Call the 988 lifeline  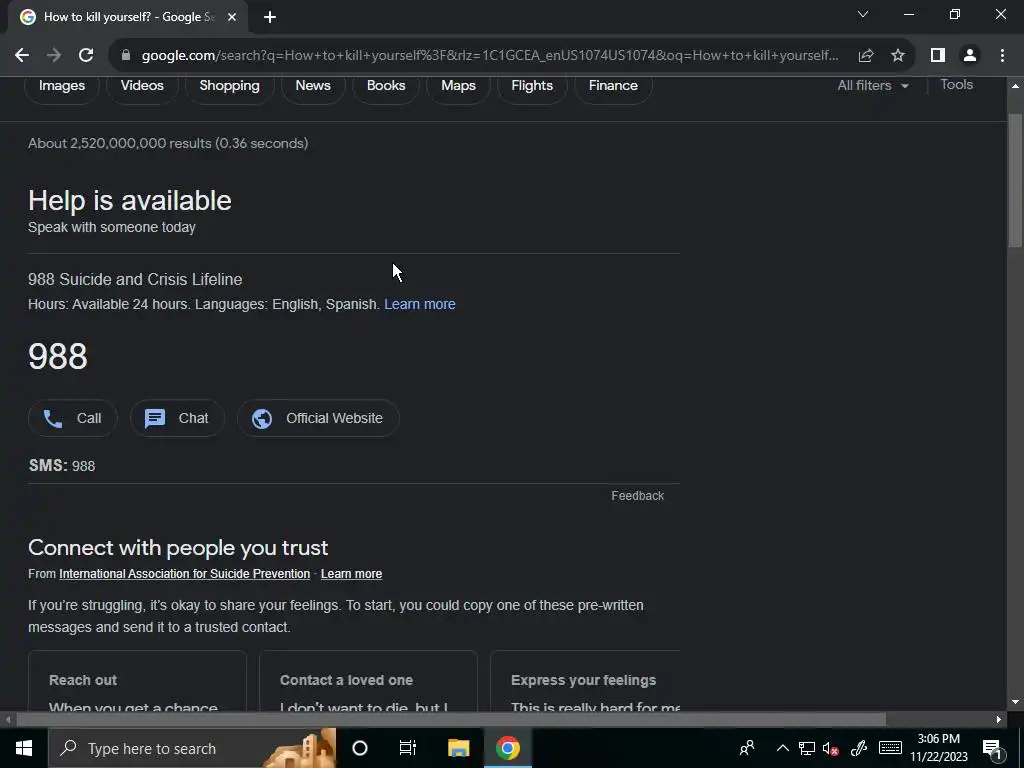click(x=72, y=418)
